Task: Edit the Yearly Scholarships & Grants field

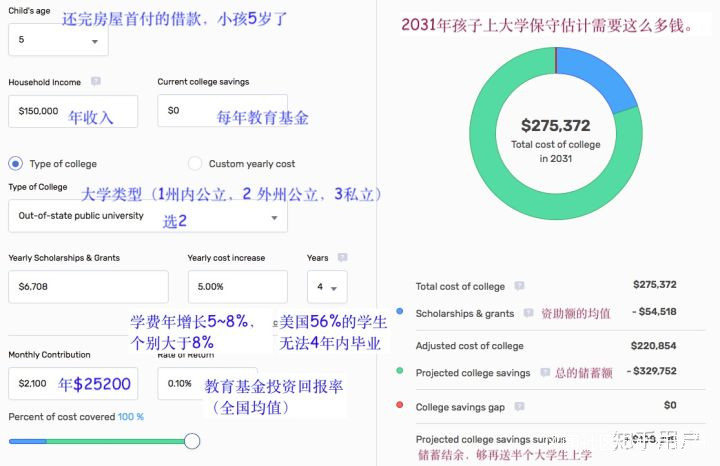Action: (x=88, y=286)
